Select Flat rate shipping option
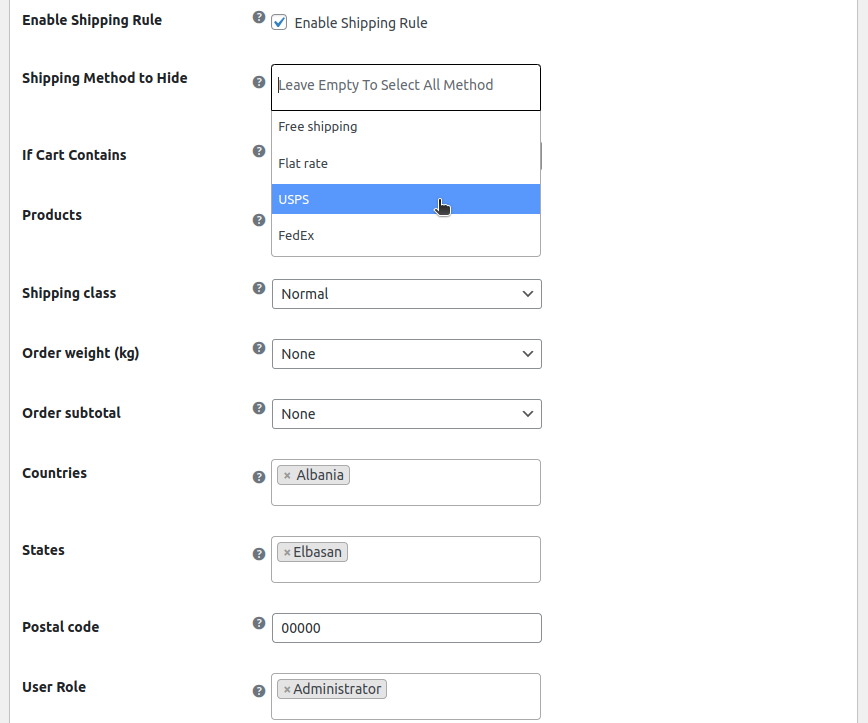 point(406,163)
